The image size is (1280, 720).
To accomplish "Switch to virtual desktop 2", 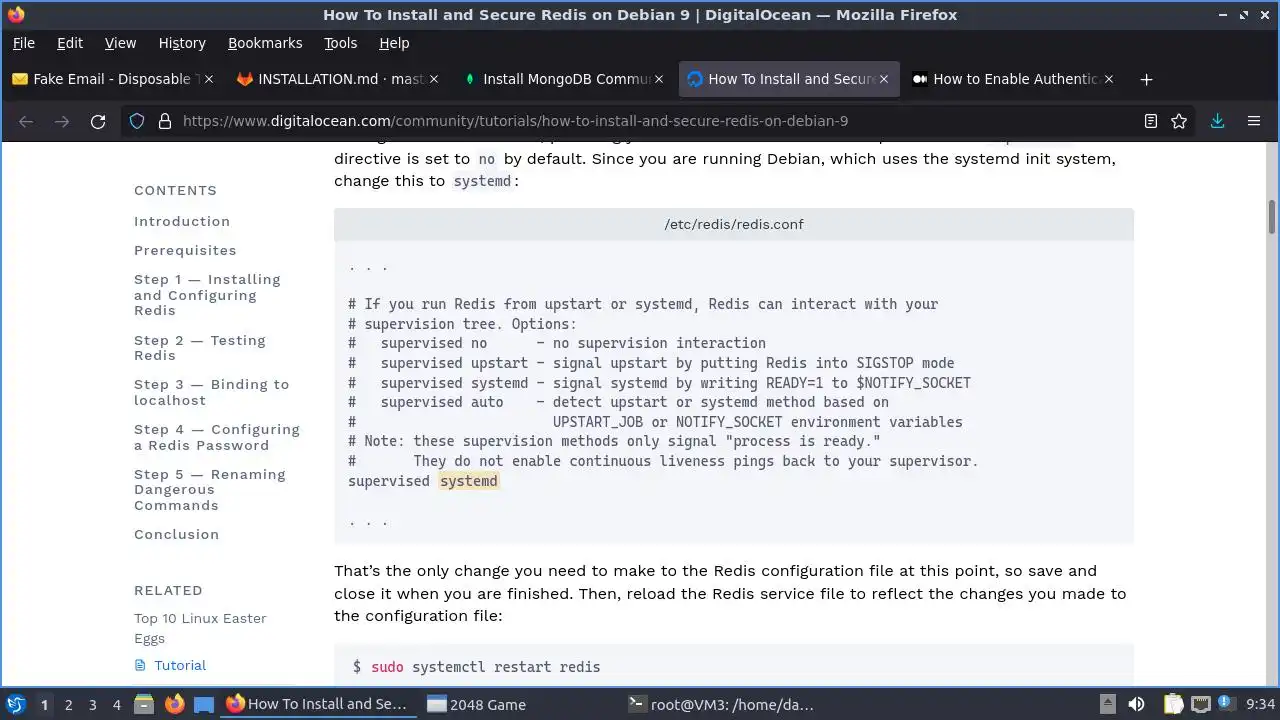I will [68, 704].
